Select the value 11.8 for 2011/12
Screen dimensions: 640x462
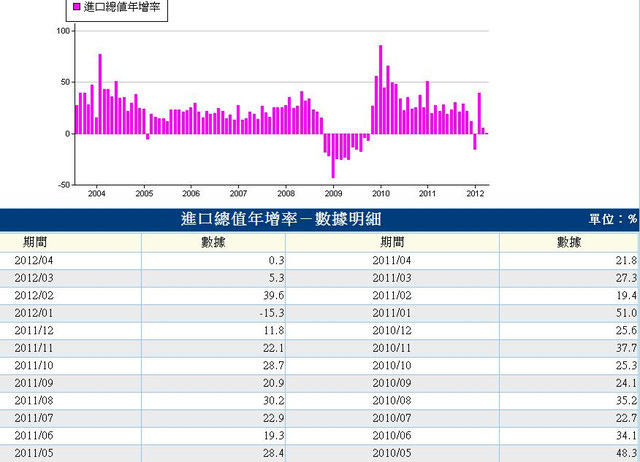pyautogui.click(x=213, y=331)
